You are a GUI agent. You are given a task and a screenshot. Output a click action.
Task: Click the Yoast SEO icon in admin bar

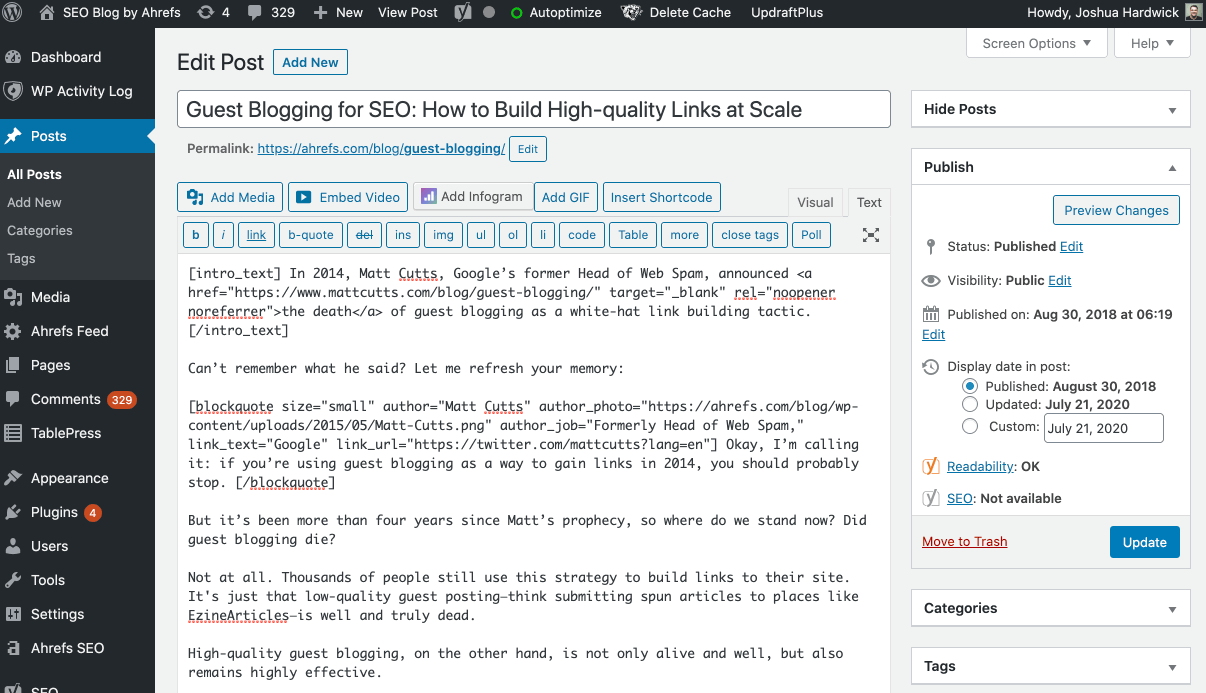click(464, 13)
